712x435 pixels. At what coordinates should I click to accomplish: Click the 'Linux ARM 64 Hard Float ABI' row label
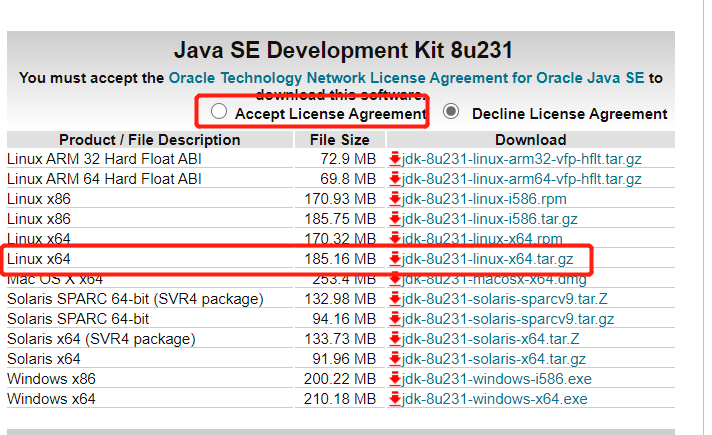tap(104, 179)
